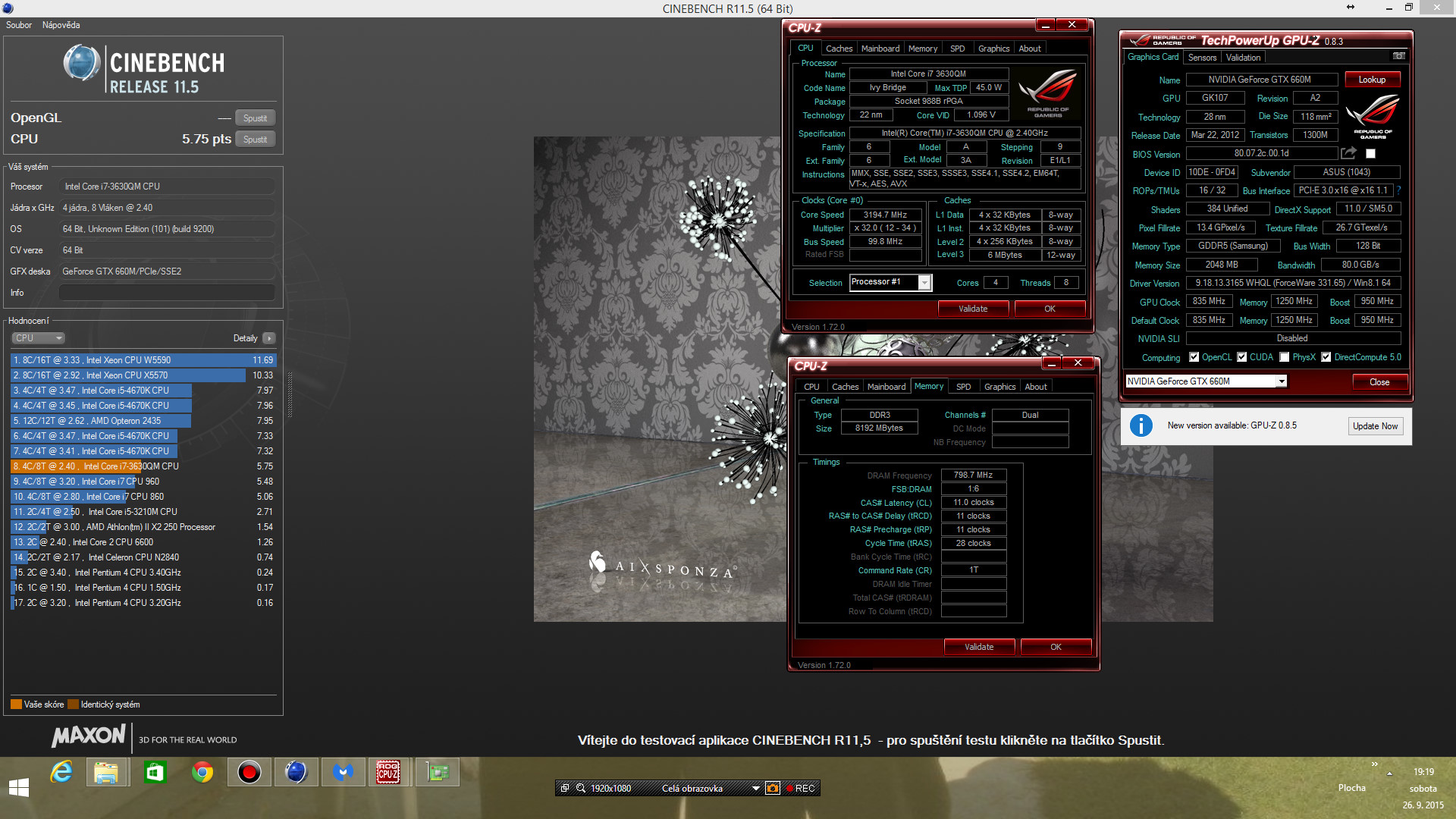Show hidden tray icons arrow

pos(1389,773)
